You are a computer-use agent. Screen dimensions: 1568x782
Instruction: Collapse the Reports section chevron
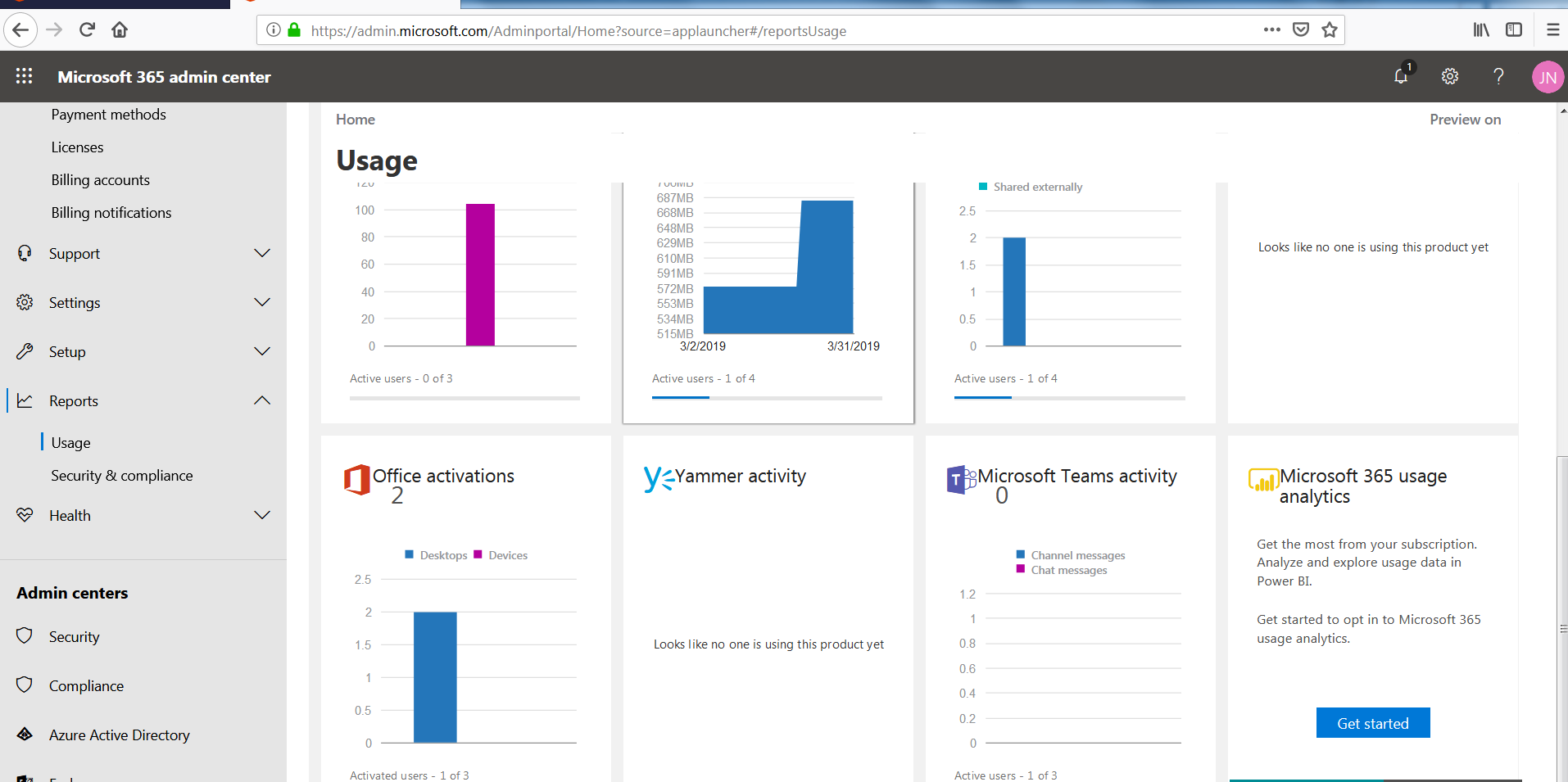[x=262, y=400]
